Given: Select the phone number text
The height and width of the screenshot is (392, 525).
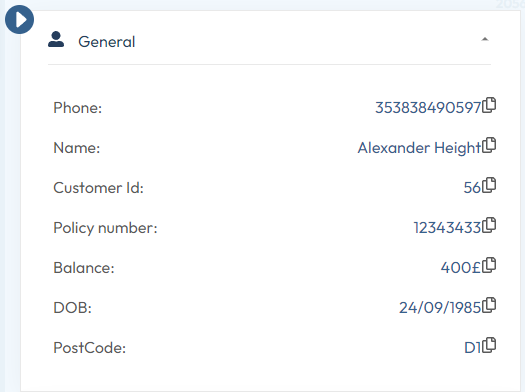Looking at the screenshot, I should [428, 108].
